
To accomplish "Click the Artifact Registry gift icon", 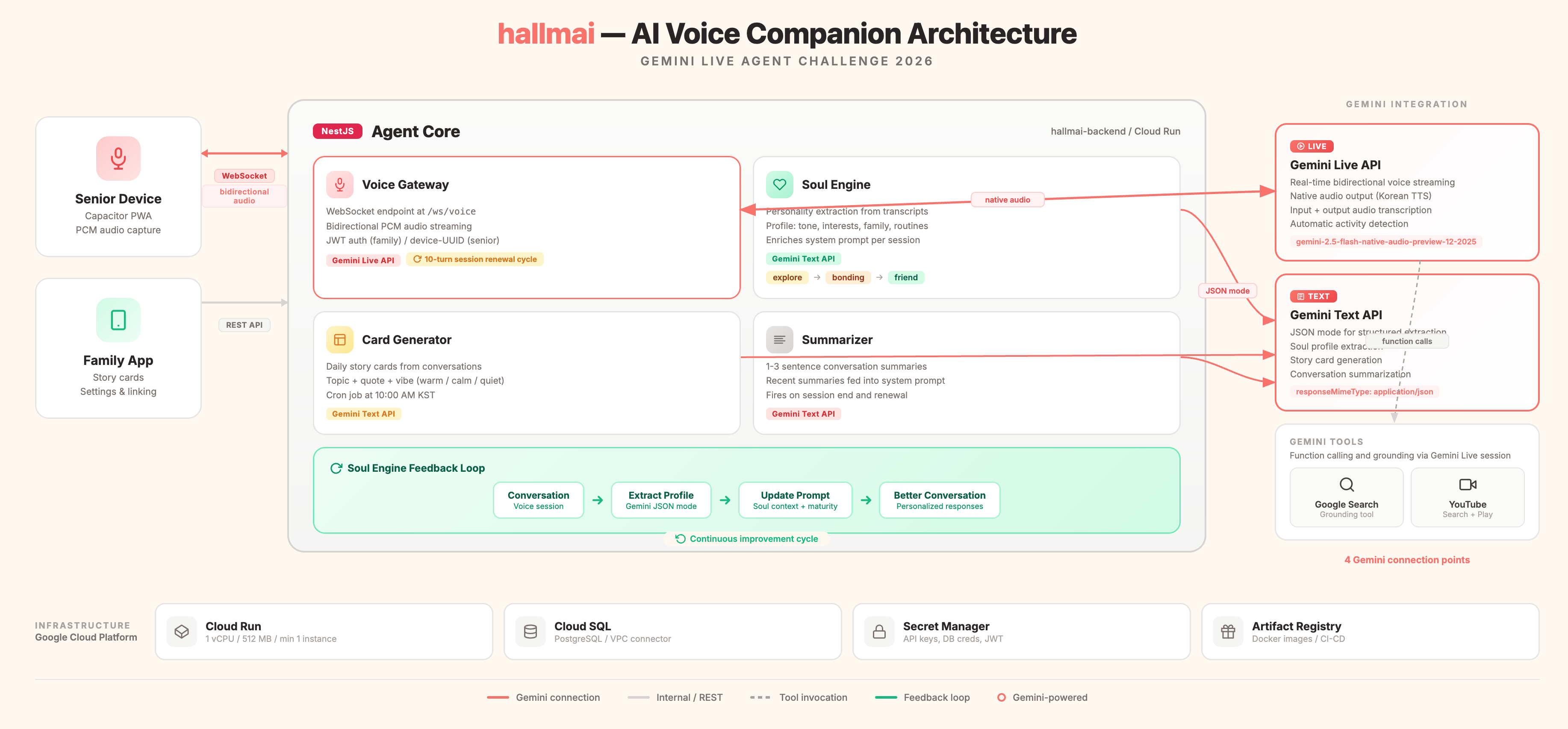I will tap(1228, 632).
